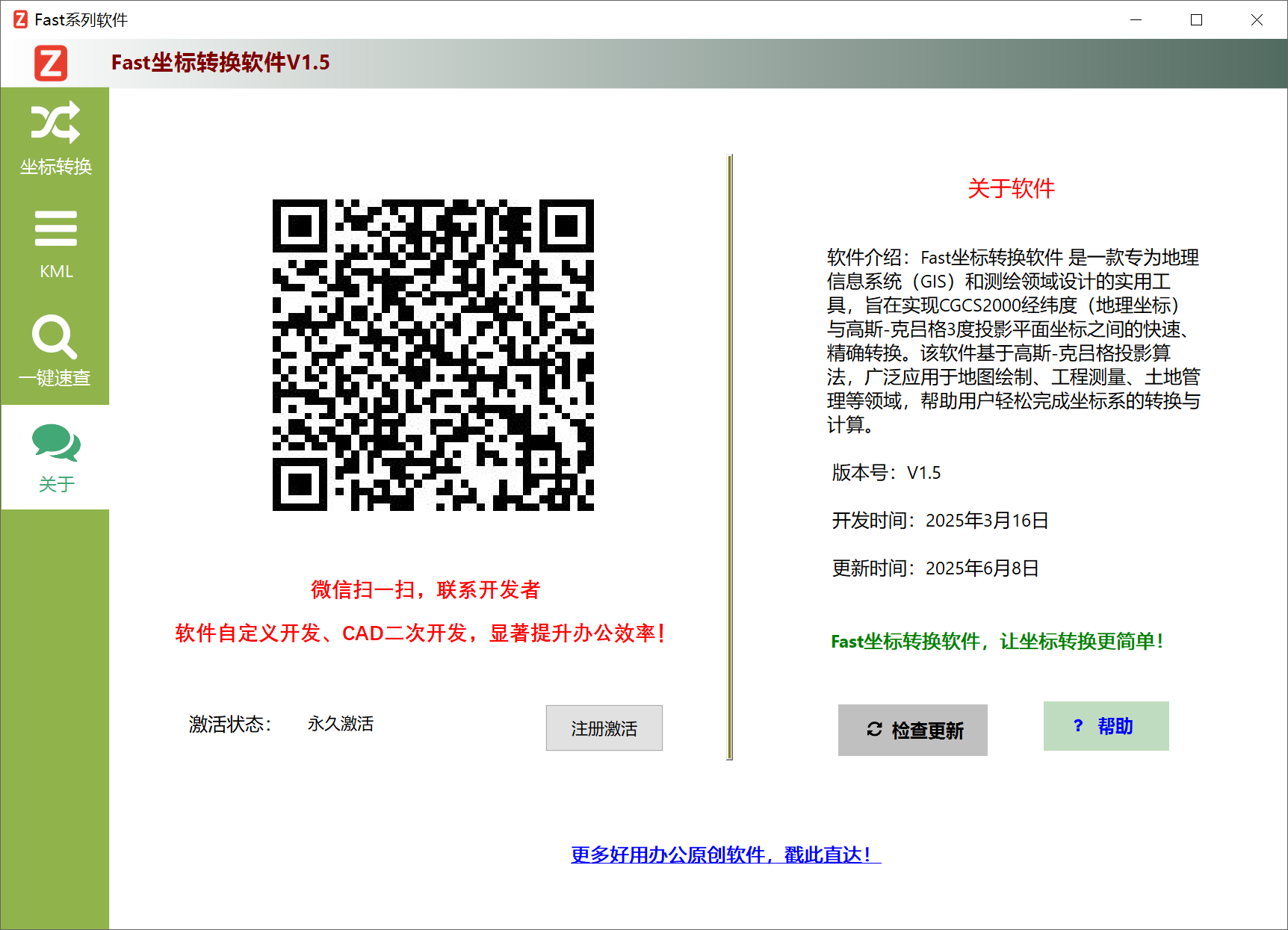
Task: Click the 软件介绍 description paragraph
Action: point(1013,341)
